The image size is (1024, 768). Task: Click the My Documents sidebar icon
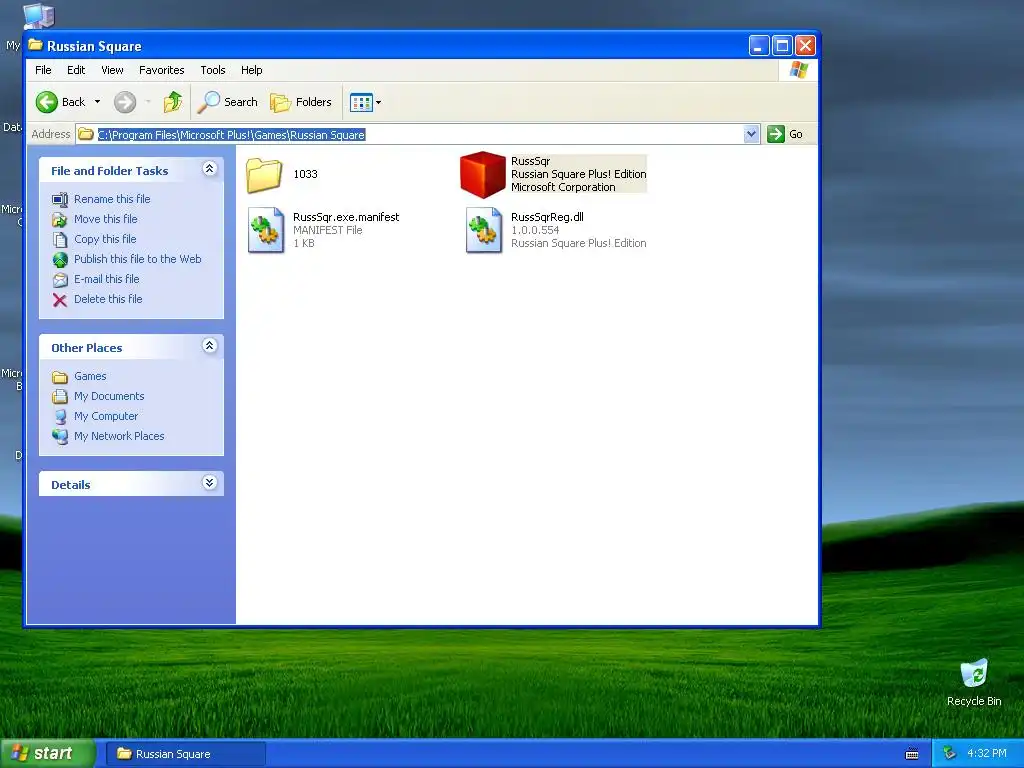[60, 396]
